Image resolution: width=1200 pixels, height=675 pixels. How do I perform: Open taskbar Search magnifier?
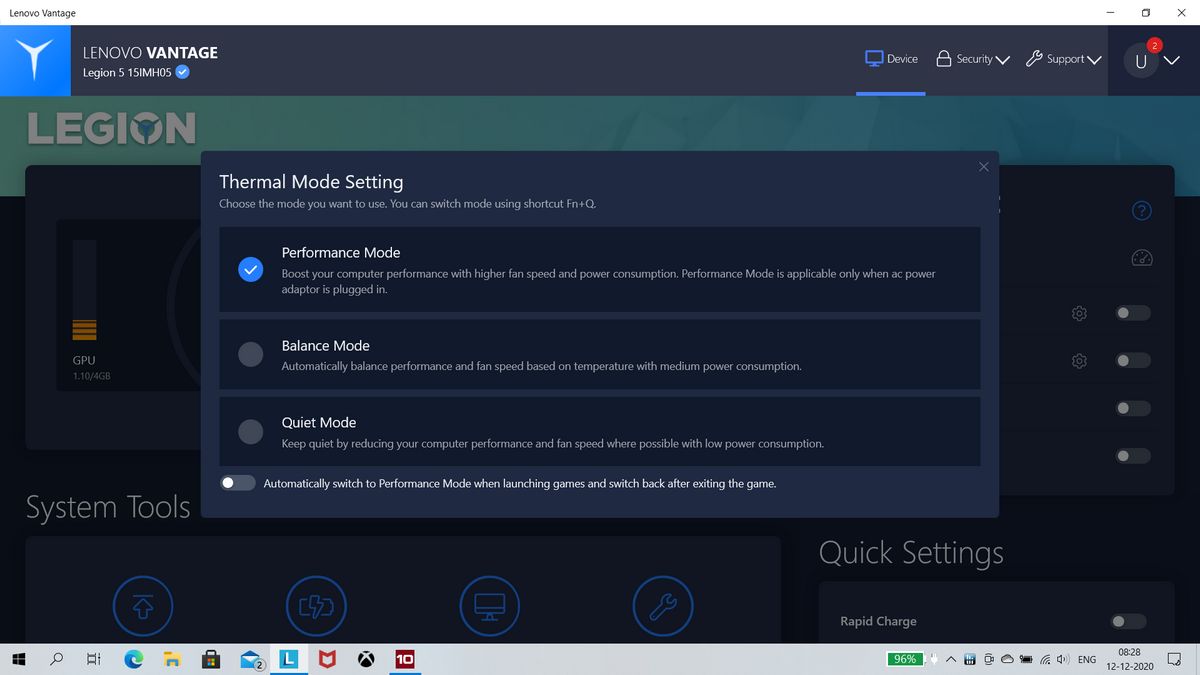[x=56, y=659]
